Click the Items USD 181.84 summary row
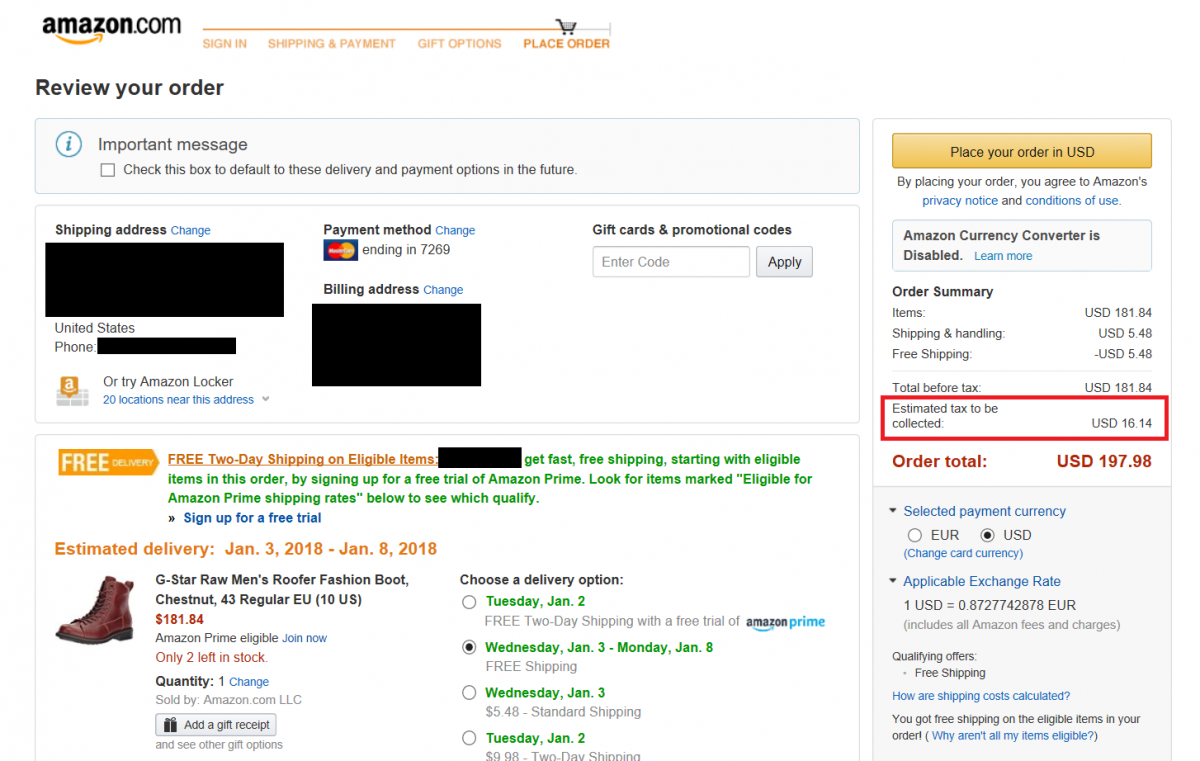The height and width of the screenshot is (761, 1200). (x=1022, y=313)
